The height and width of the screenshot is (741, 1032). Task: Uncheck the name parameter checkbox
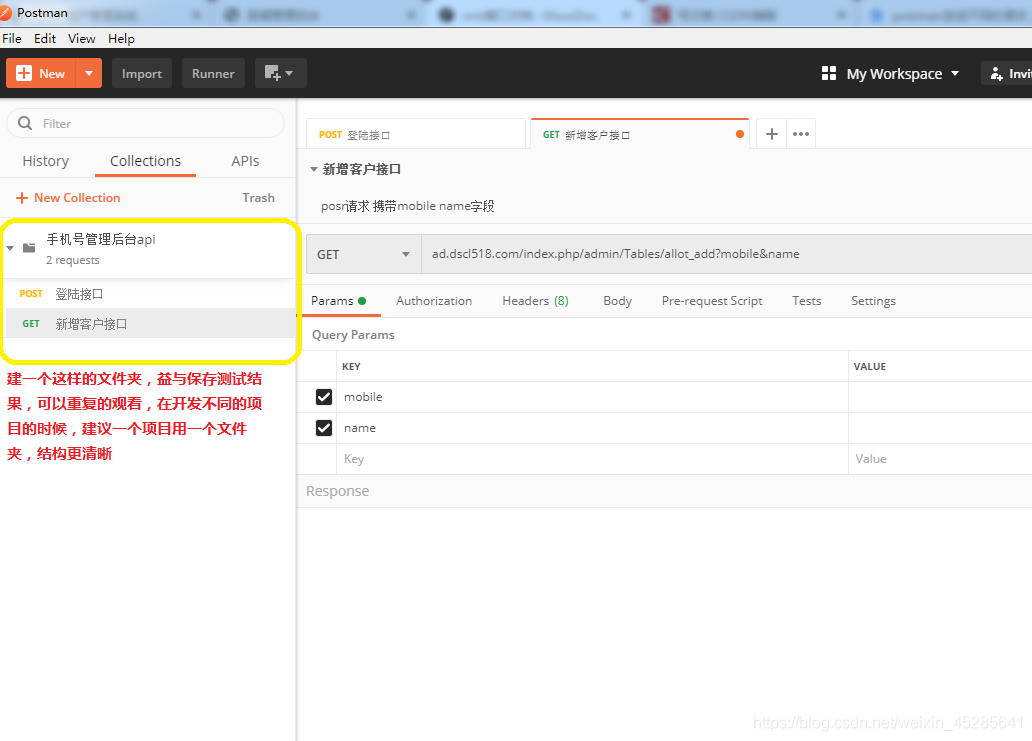[323, 428]
